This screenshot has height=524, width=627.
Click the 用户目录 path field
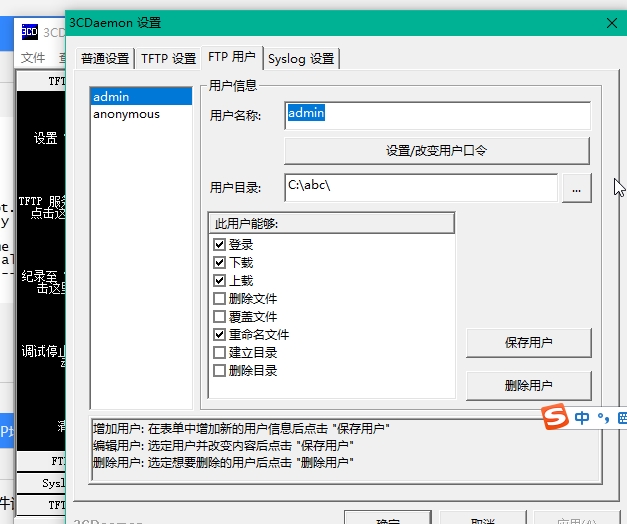pos(421,187)
